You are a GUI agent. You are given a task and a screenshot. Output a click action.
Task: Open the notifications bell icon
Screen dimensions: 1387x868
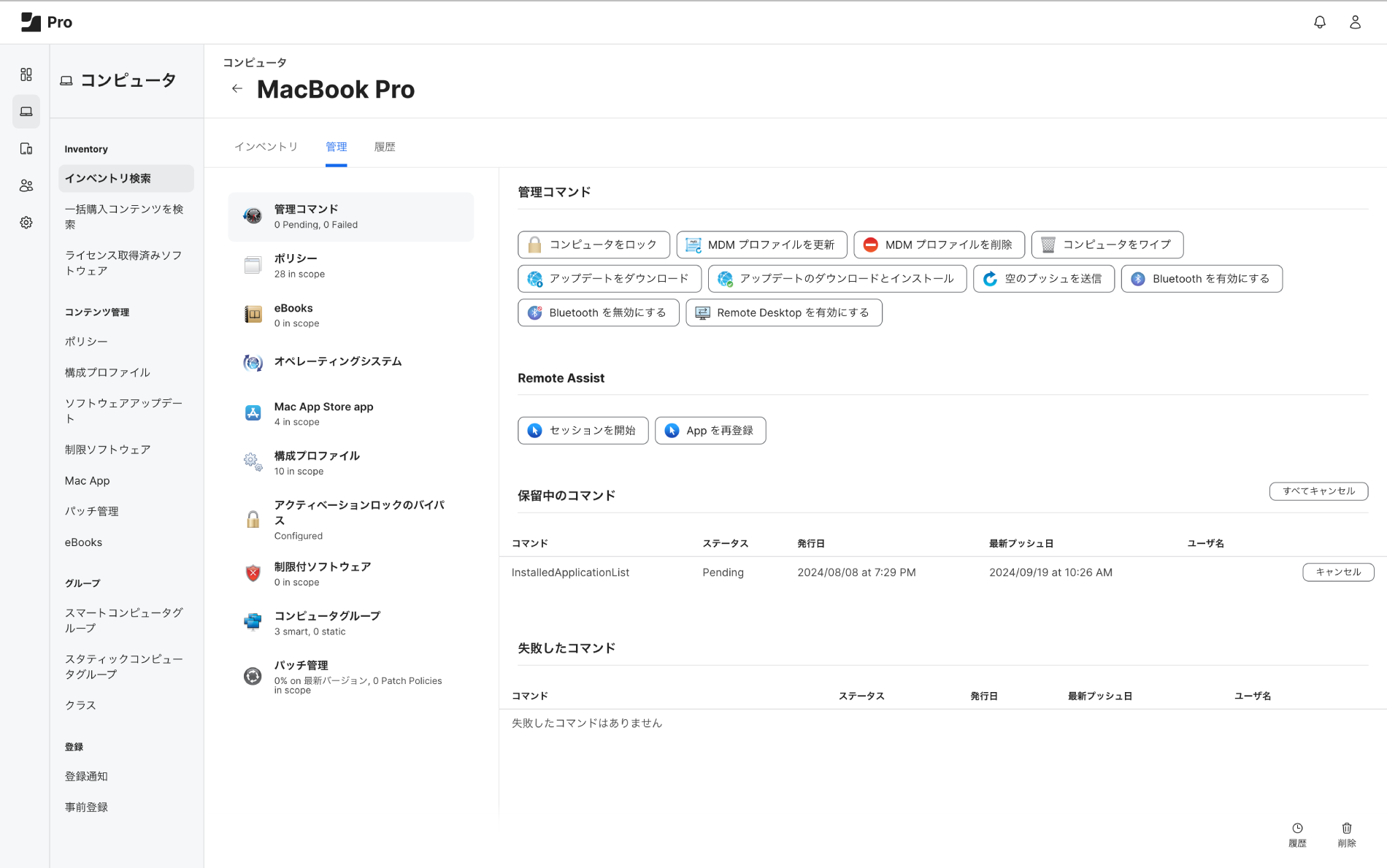(1319, 22)
